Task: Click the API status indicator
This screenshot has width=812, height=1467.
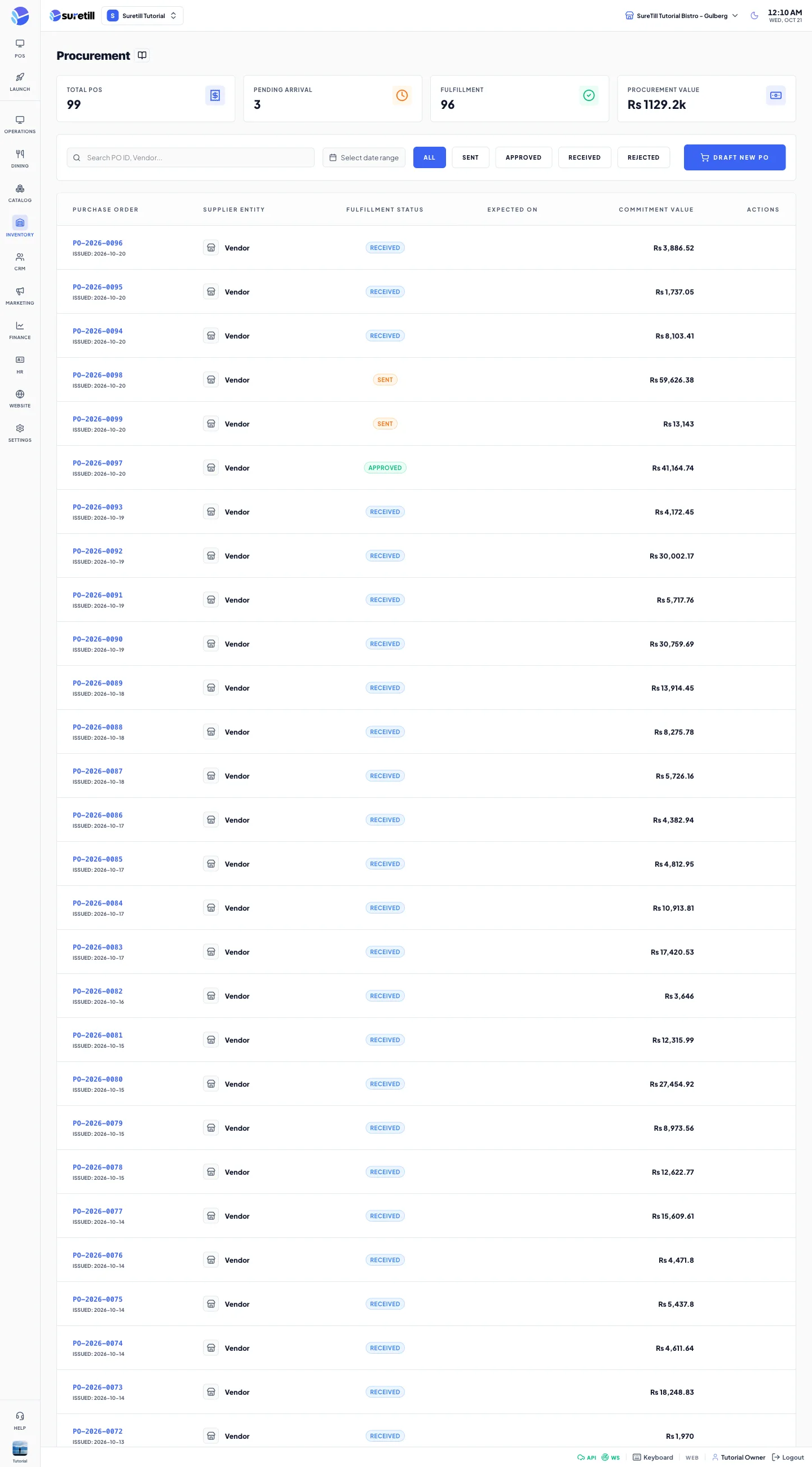Action: click(x=586, y=1457)
